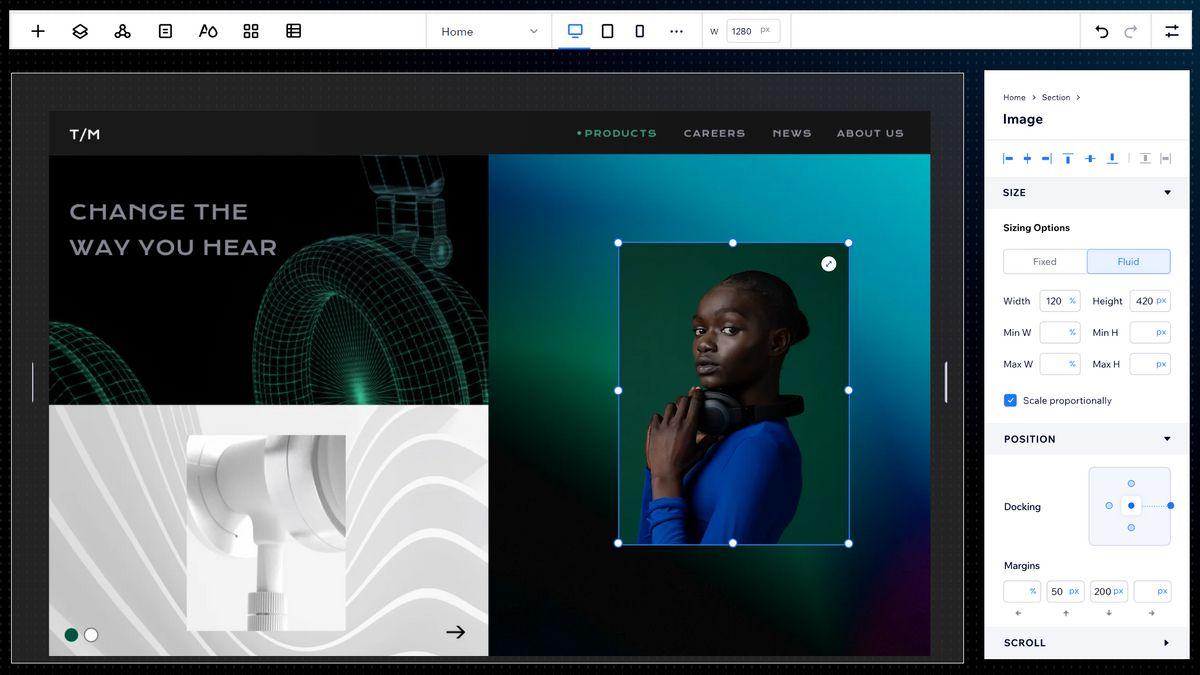Click the Undo arrow icon
Image resolution: width=1200 pixels, height=675 pixels.
click(x=1101, y=31)
